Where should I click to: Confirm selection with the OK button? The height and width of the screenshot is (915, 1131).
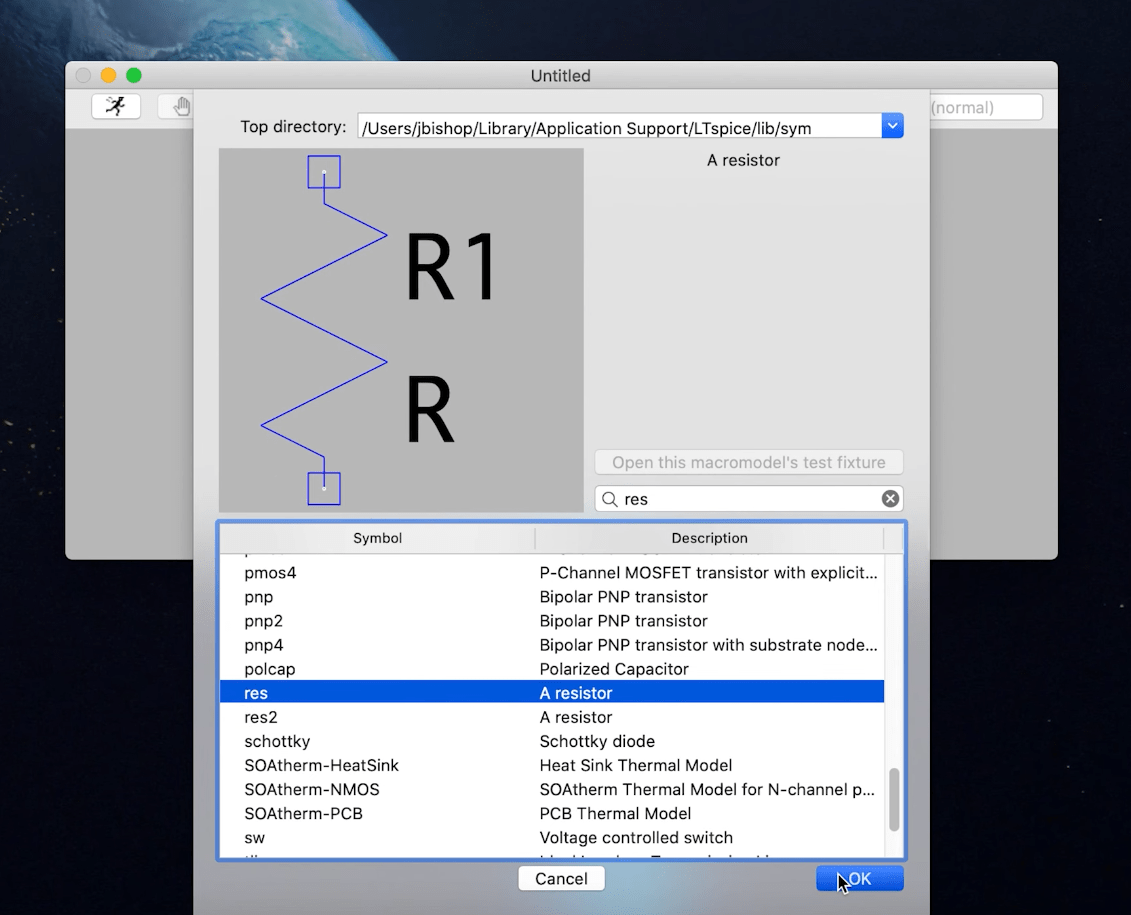coord(860,878)
